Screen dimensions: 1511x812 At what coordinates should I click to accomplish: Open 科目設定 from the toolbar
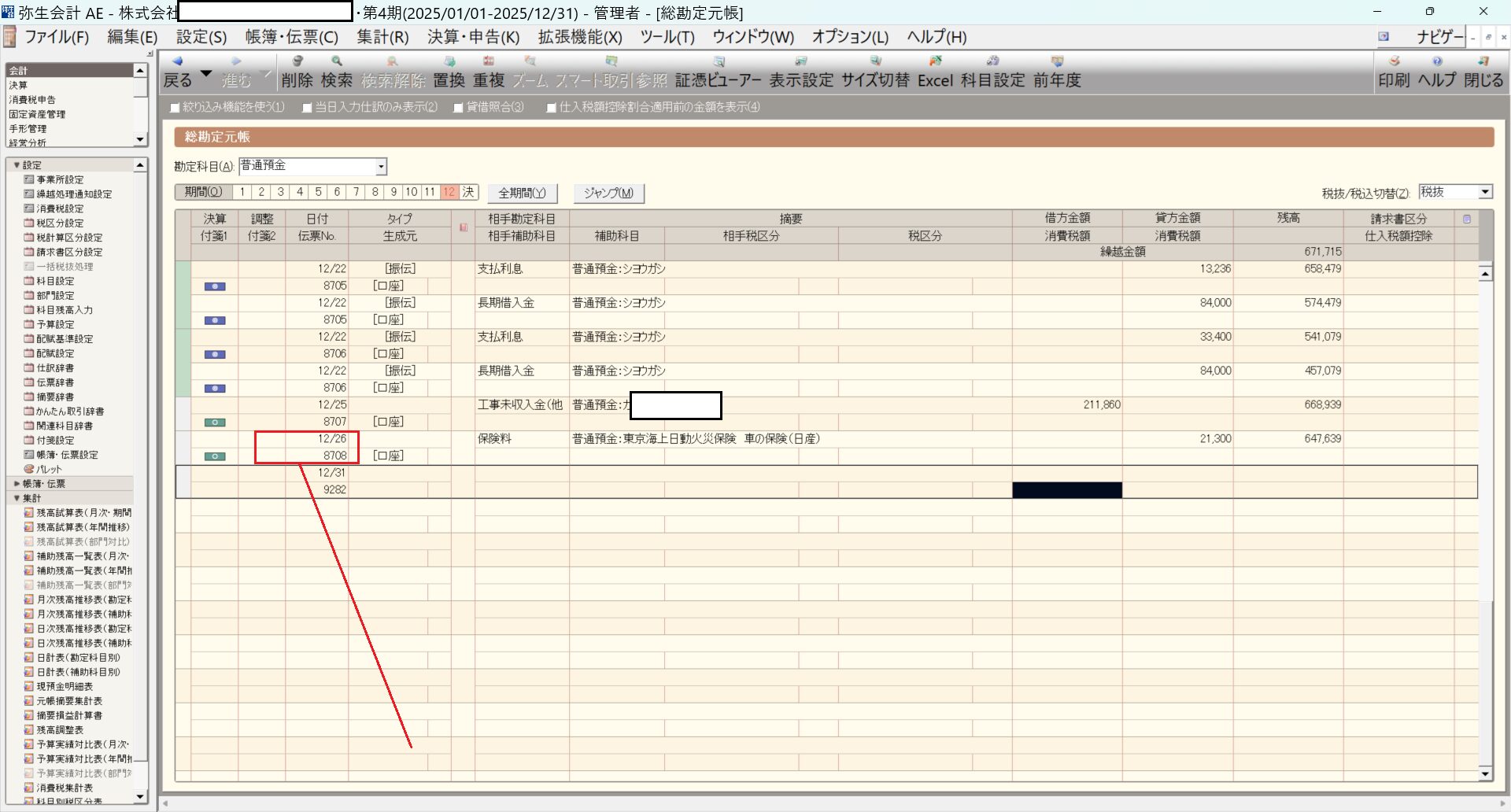tap(992, 71)
